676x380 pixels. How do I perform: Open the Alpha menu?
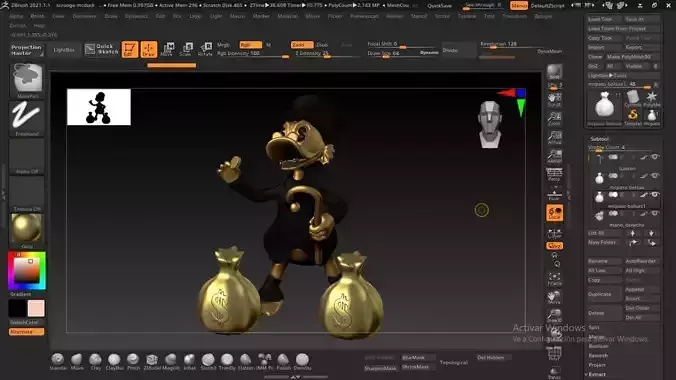click(x=16, y=16)
